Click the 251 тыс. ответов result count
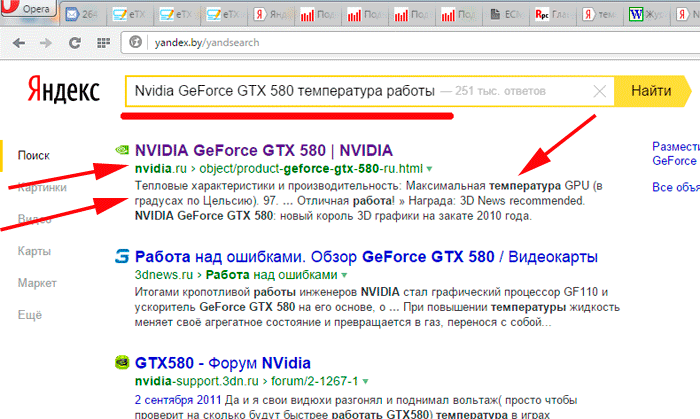Image resolution: width=700 pixels, height=419 pixels. 500,91
